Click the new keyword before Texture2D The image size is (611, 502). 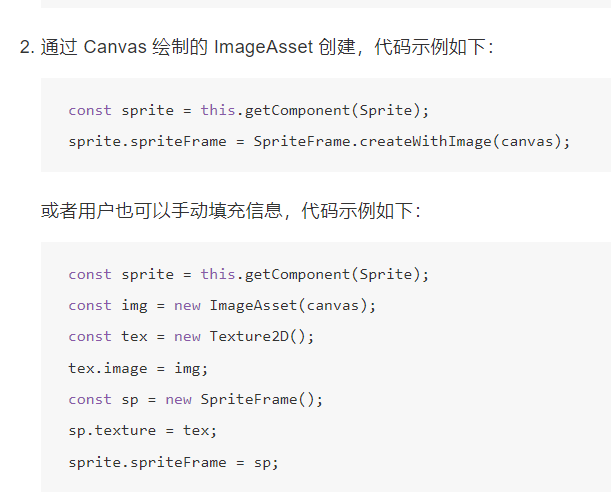coord(187,336)
